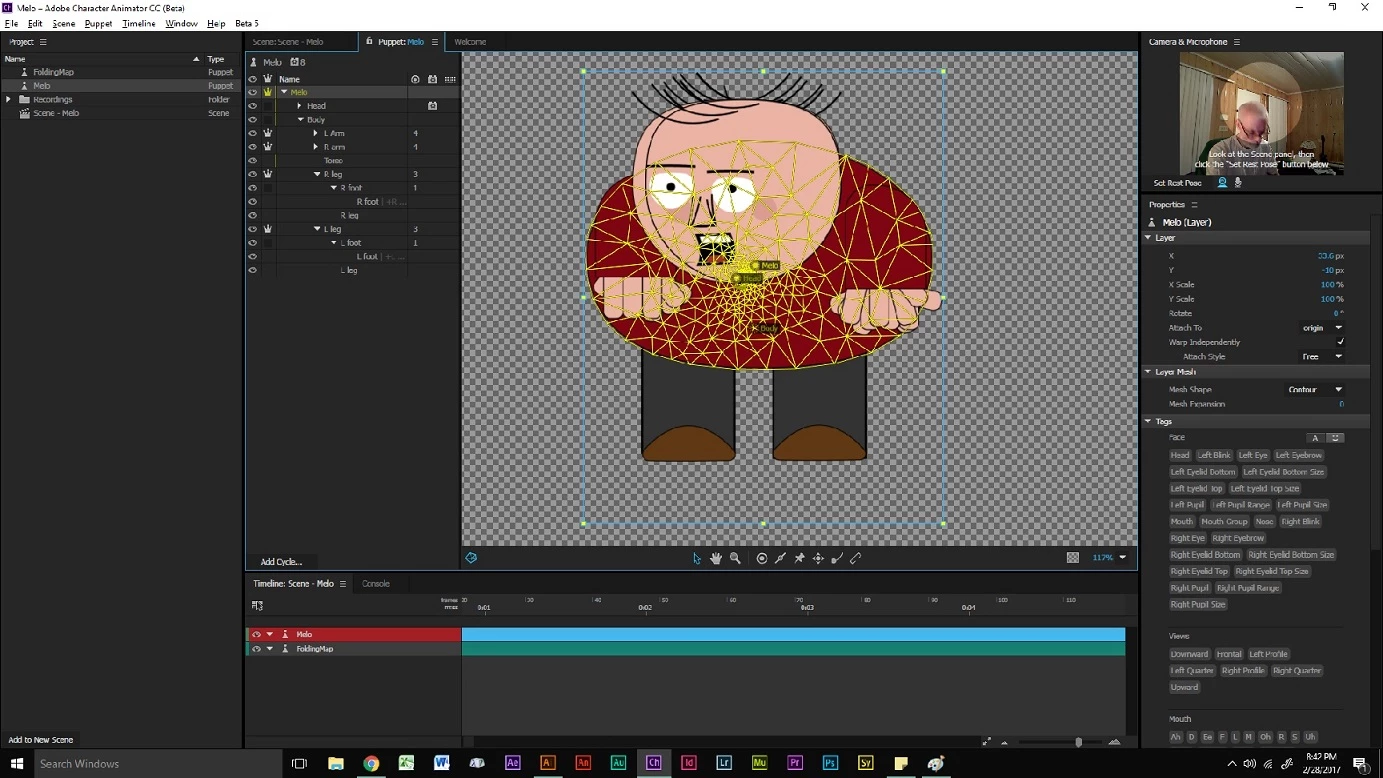
Task: Click the X Scale value in Properties
Action: [x=1331, y=285]
